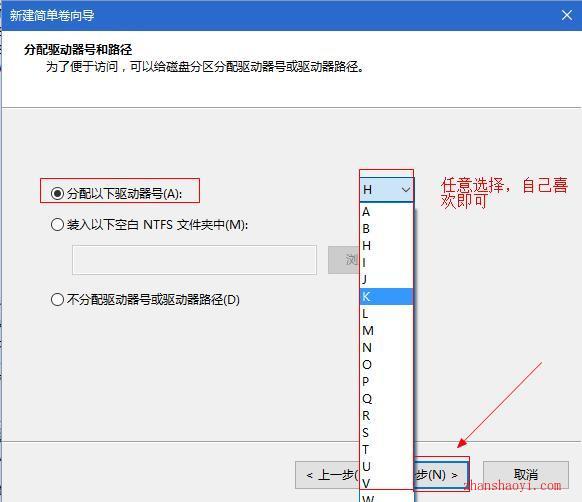Go back with the 上一步 button
The height and width of the screenshot is (502, 582).
[x=328, y=475]
